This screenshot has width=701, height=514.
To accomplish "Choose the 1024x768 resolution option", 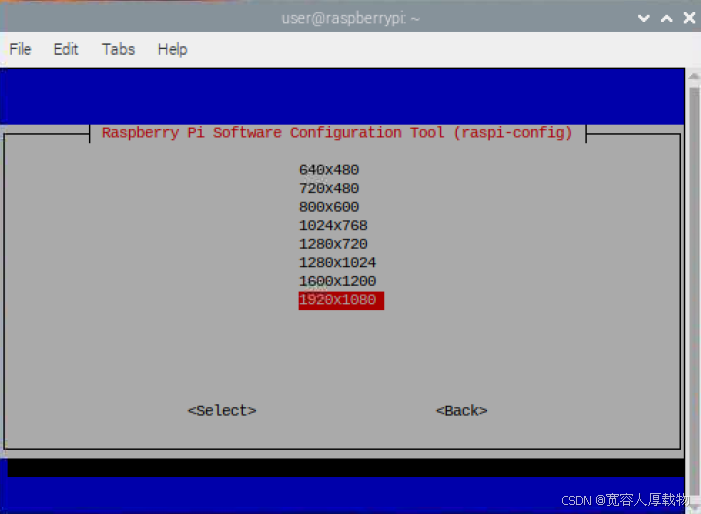I will click(x=333, y=225).
